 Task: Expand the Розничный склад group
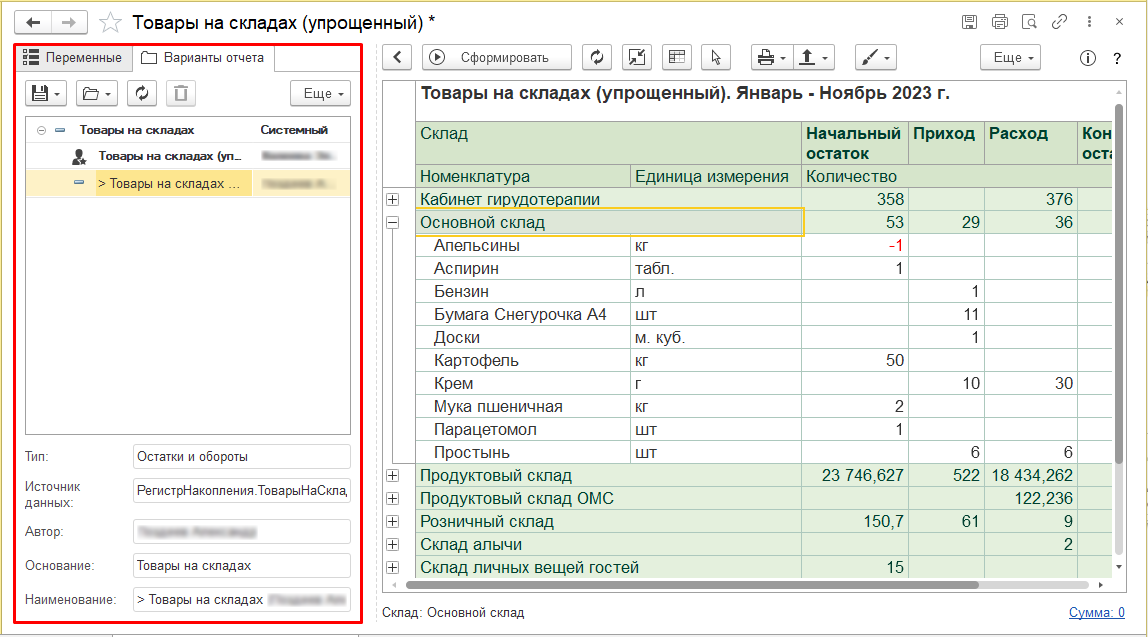pos(393,522)
